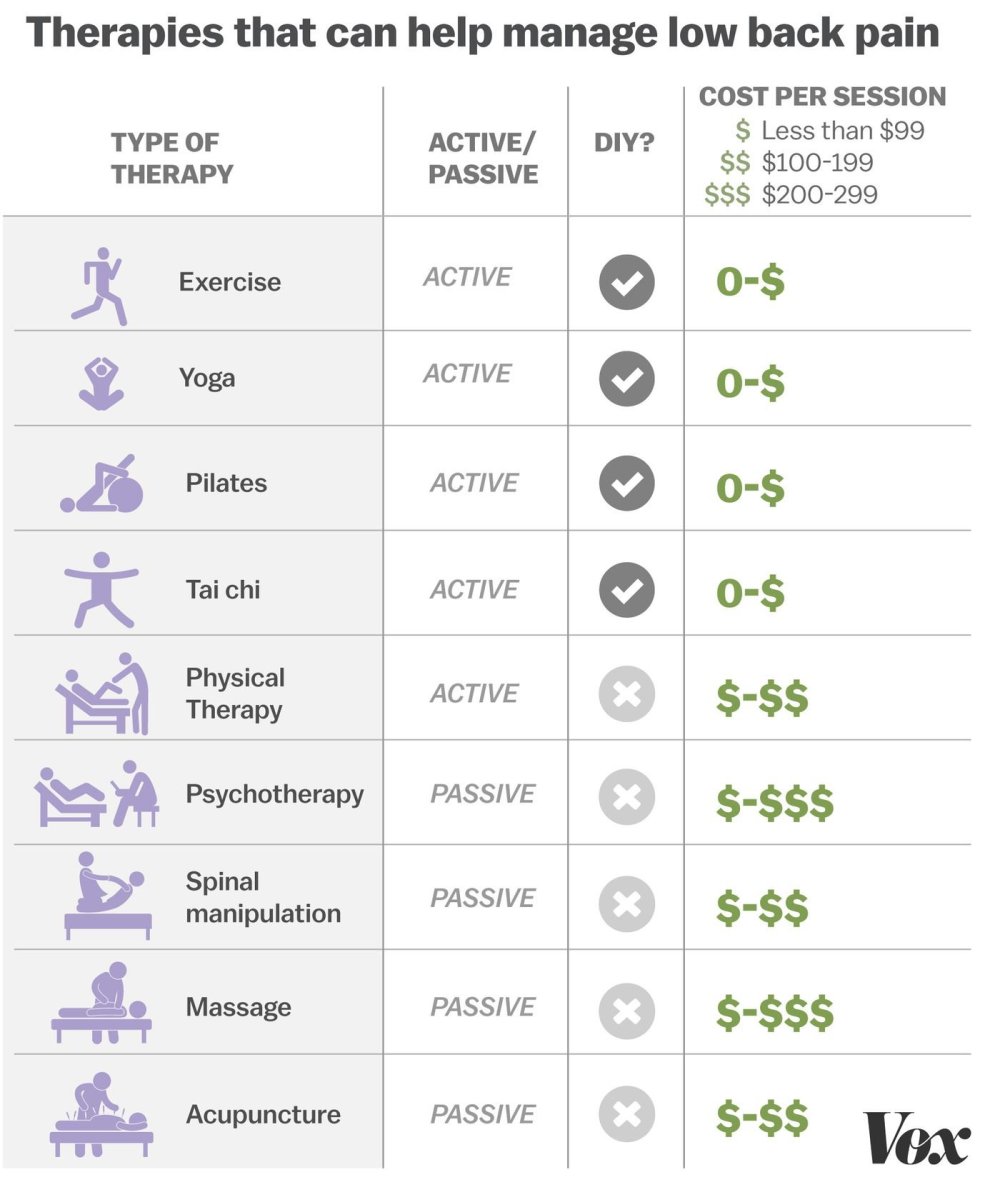Click the DIY X mark for Psychotherapy
Screen dimensions: 1000x1182
[x=627, y=798]
